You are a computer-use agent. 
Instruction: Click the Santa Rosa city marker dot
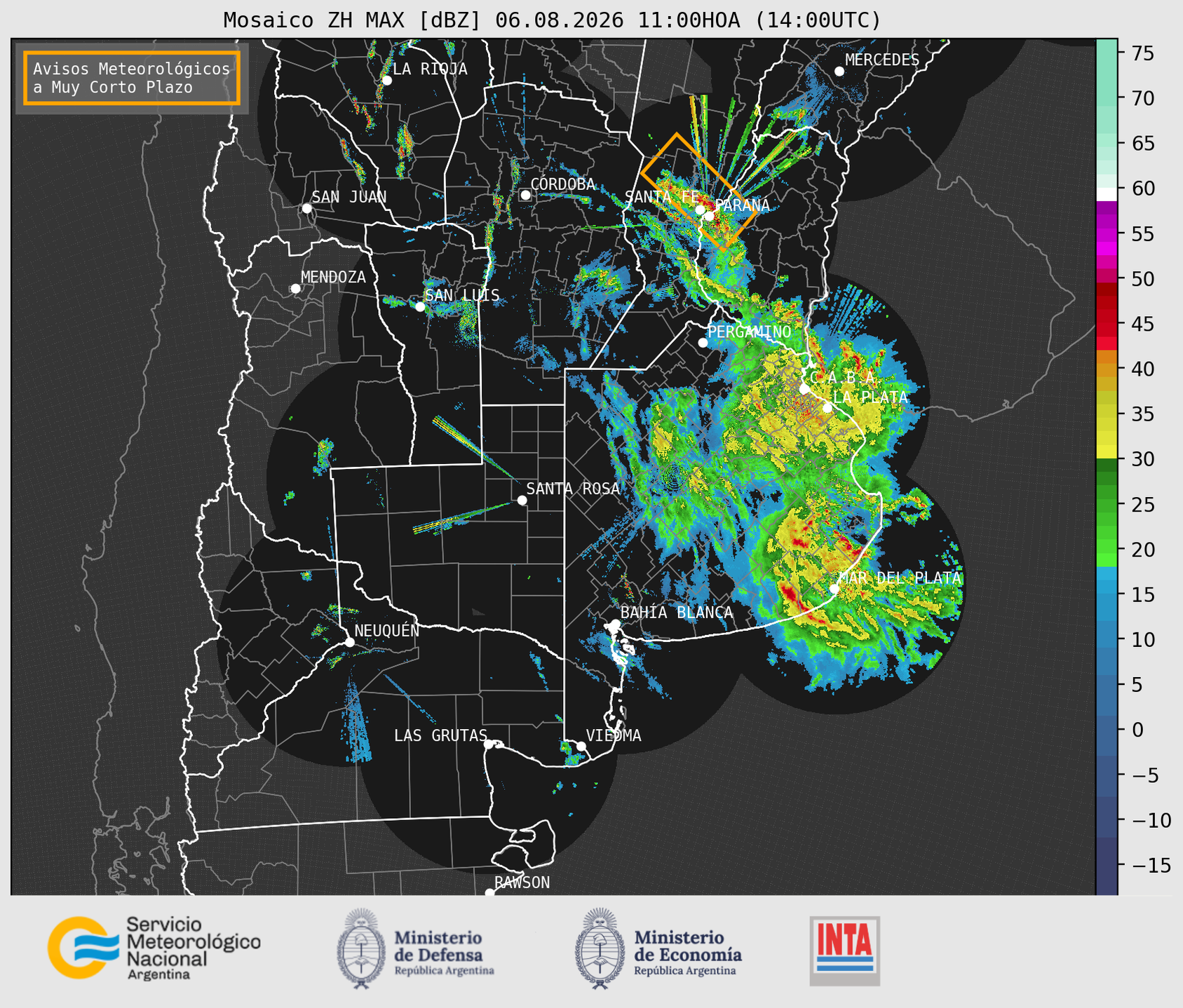pos(522,500)
